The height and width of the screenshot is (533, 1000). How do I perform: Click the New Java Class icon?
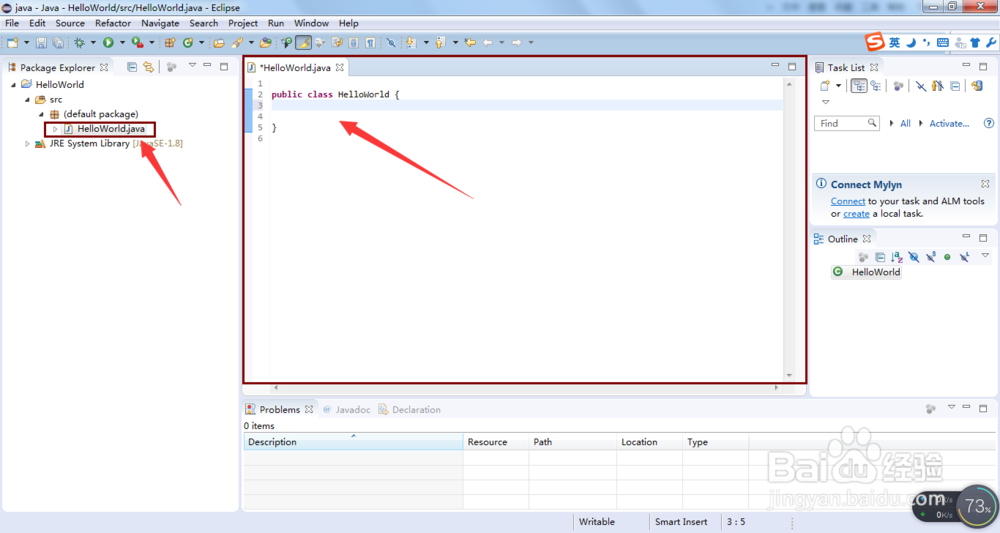pos(188,43)
